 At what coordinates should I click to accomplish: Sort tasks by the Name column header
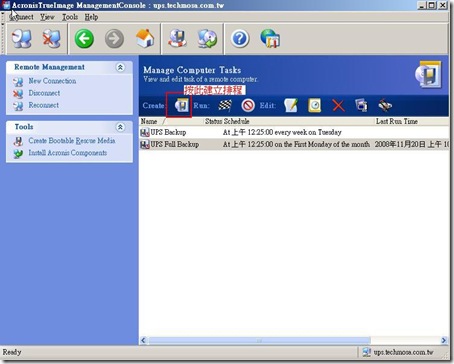[x=172, y=121]
